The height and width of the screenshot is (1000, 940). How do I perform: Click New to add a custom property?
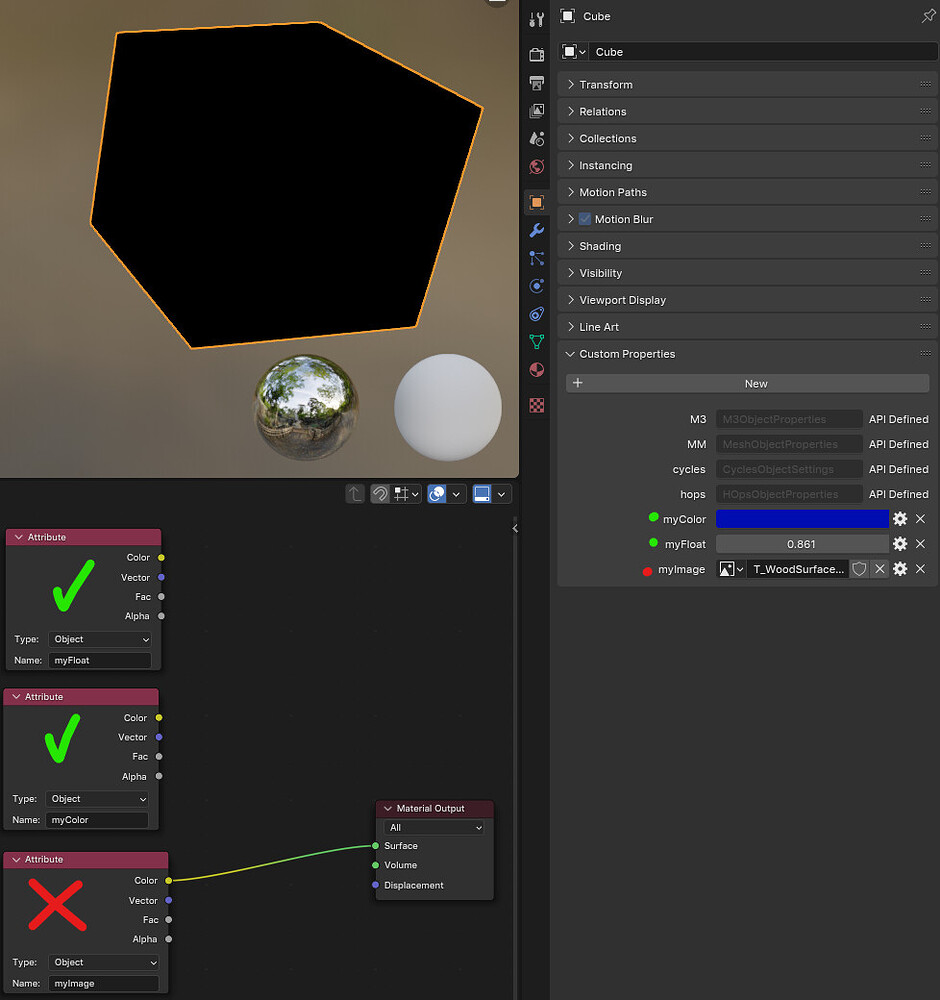click(747, 383)
